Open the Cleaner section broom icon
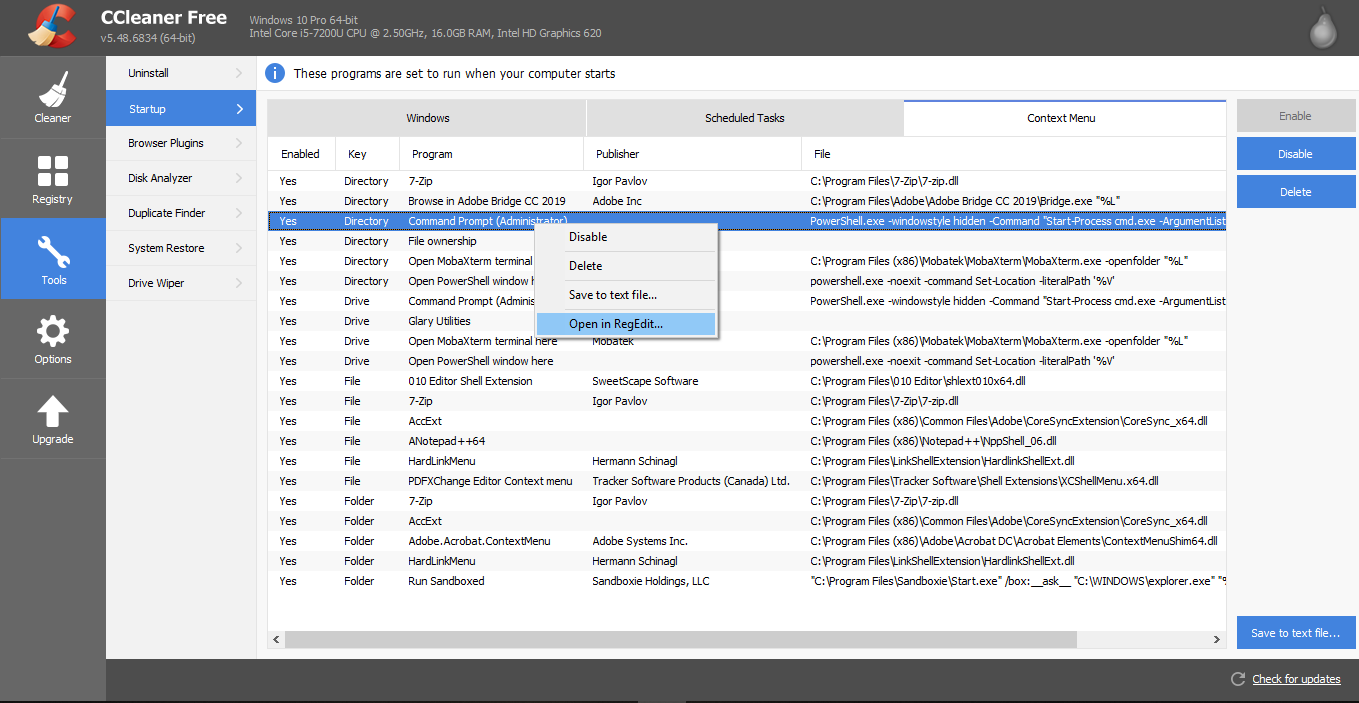This screenshot has height=703, width=1359. pos(52,88)
